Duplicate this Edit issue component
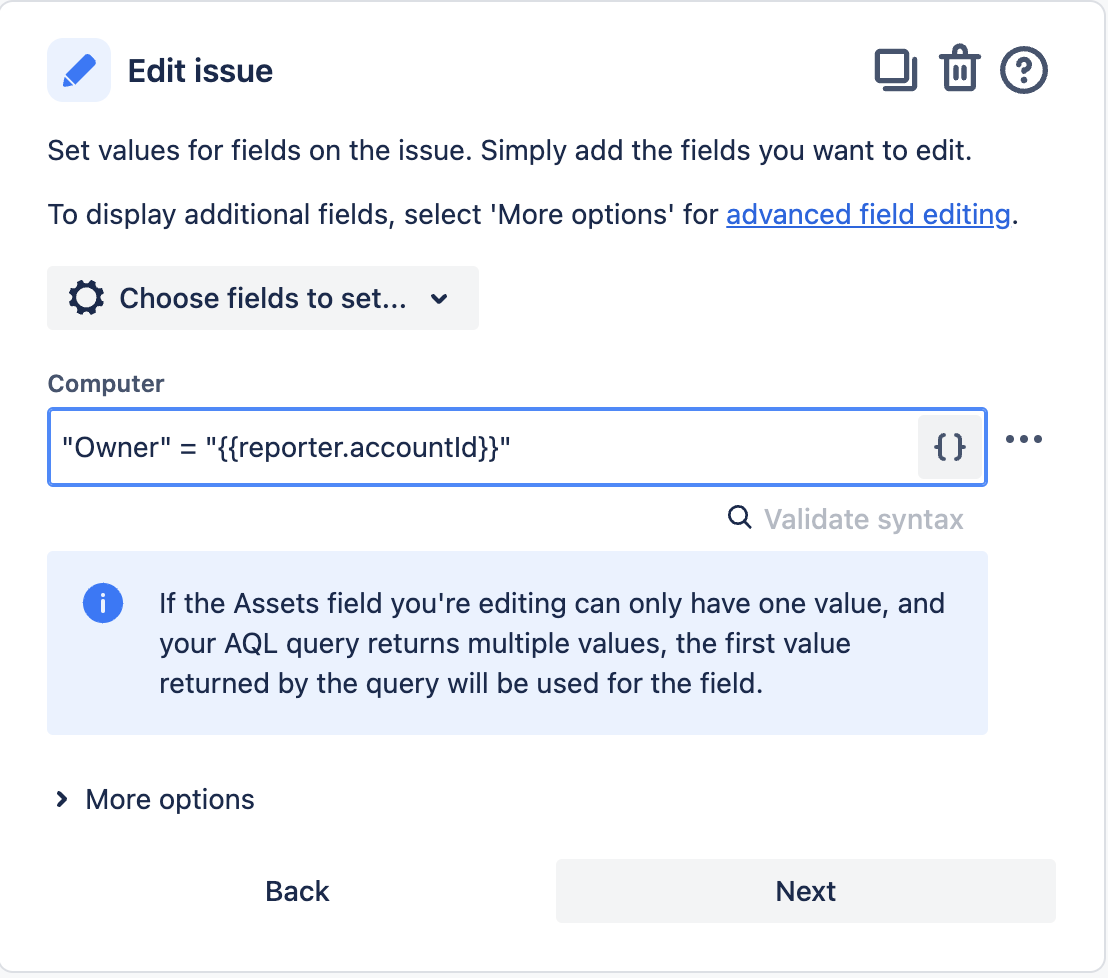Viewport: 1108px width, 978px height. (x=895, y=70)
